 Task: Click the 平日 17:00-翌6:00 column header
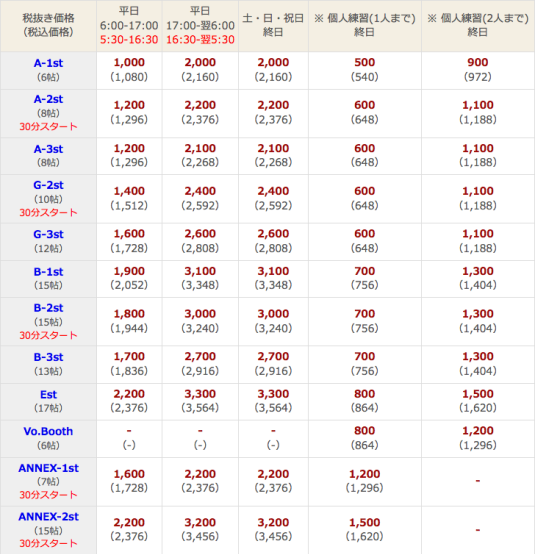point(200,25)
